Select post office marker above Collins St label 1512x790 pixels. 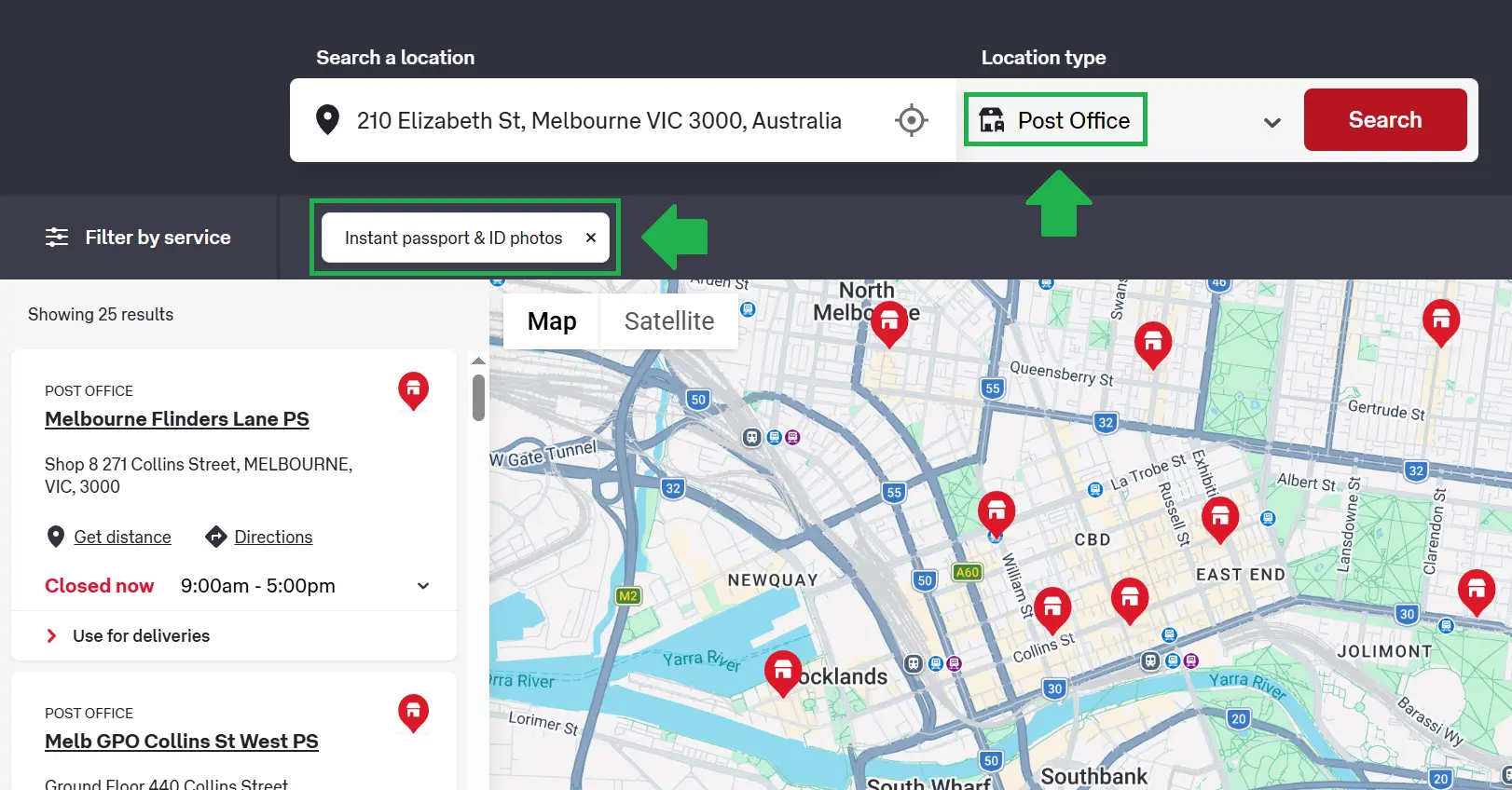pos(1130,601)
